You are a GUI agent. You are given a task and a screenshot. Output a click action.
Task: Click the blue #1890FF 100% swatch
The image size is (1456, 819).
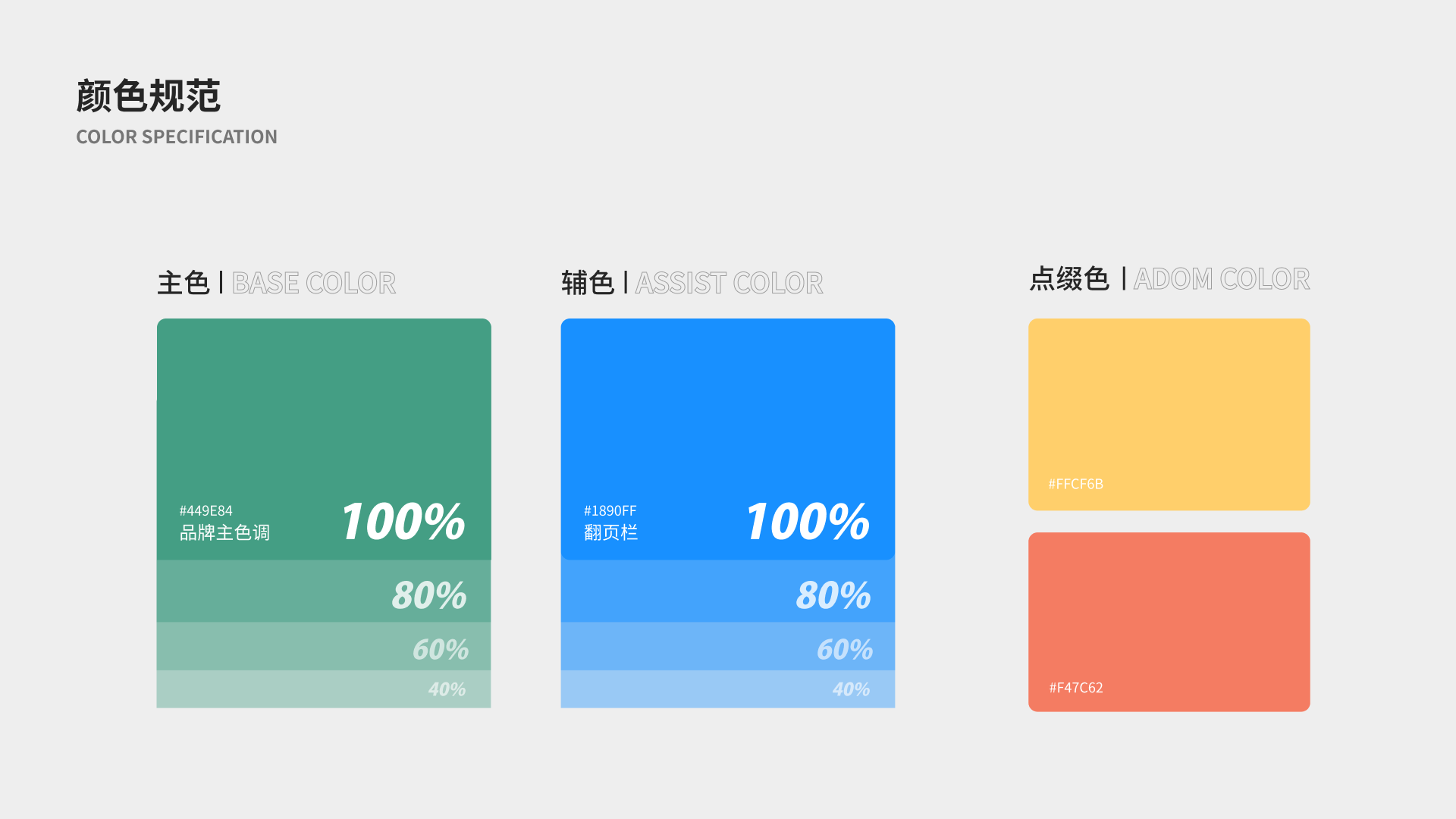pos(728,439)
